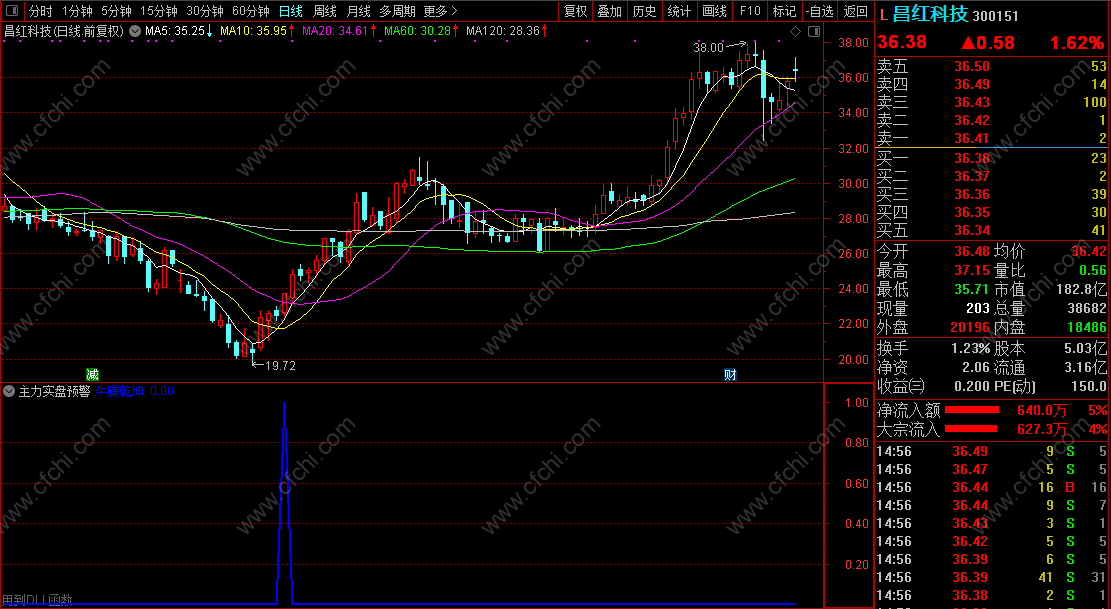Click the stock code 300151
Image resolution: width=1111 pixels, height=609 pixels.
[996, 16]
